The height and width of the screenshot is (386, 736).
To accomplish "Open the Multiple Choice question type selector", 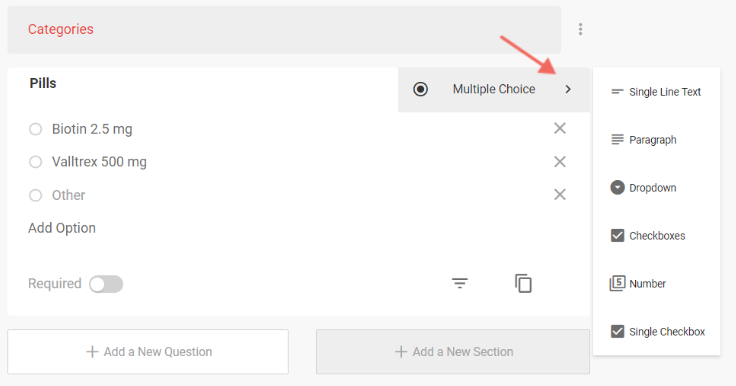I will pos(494,89).
